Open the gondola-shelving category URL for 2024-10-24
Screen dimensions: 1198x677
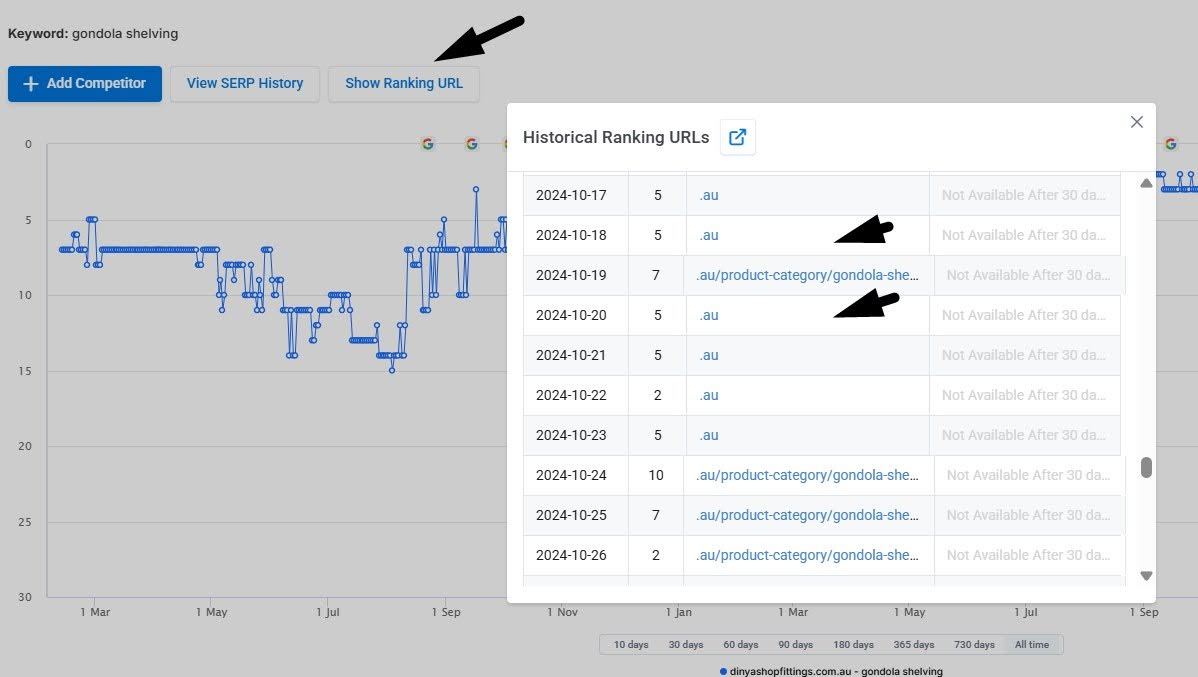tap(808, 475)
